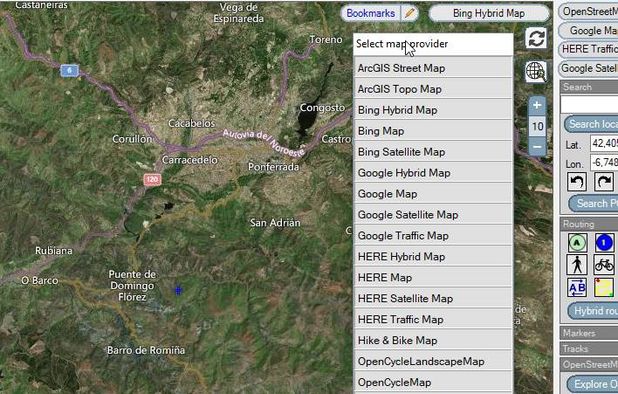Zoom in with the plus button
The image size is (618, 394).
537,105
